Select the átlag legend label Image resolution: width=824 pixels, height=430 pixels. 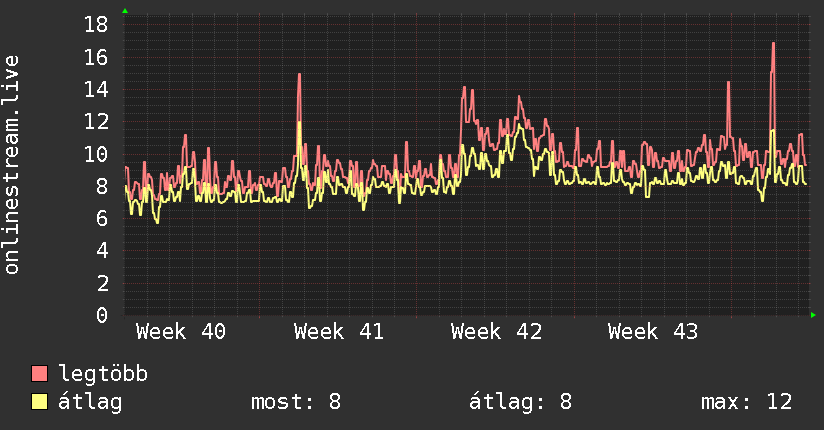point(90,402)
